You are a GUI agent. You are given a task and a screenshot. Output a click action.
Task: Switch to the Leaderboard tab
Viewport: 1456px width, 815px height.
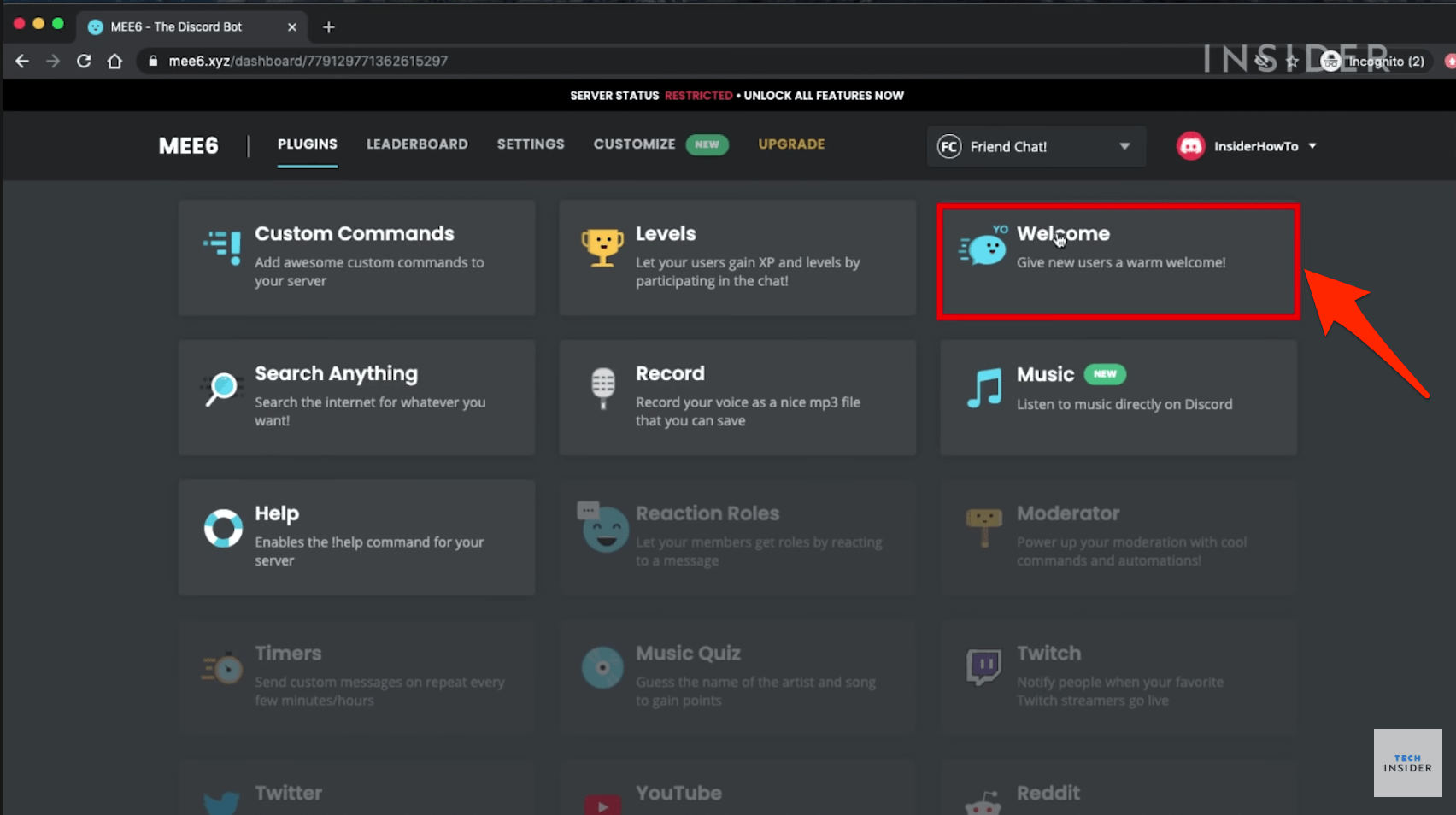click(417, 144)
